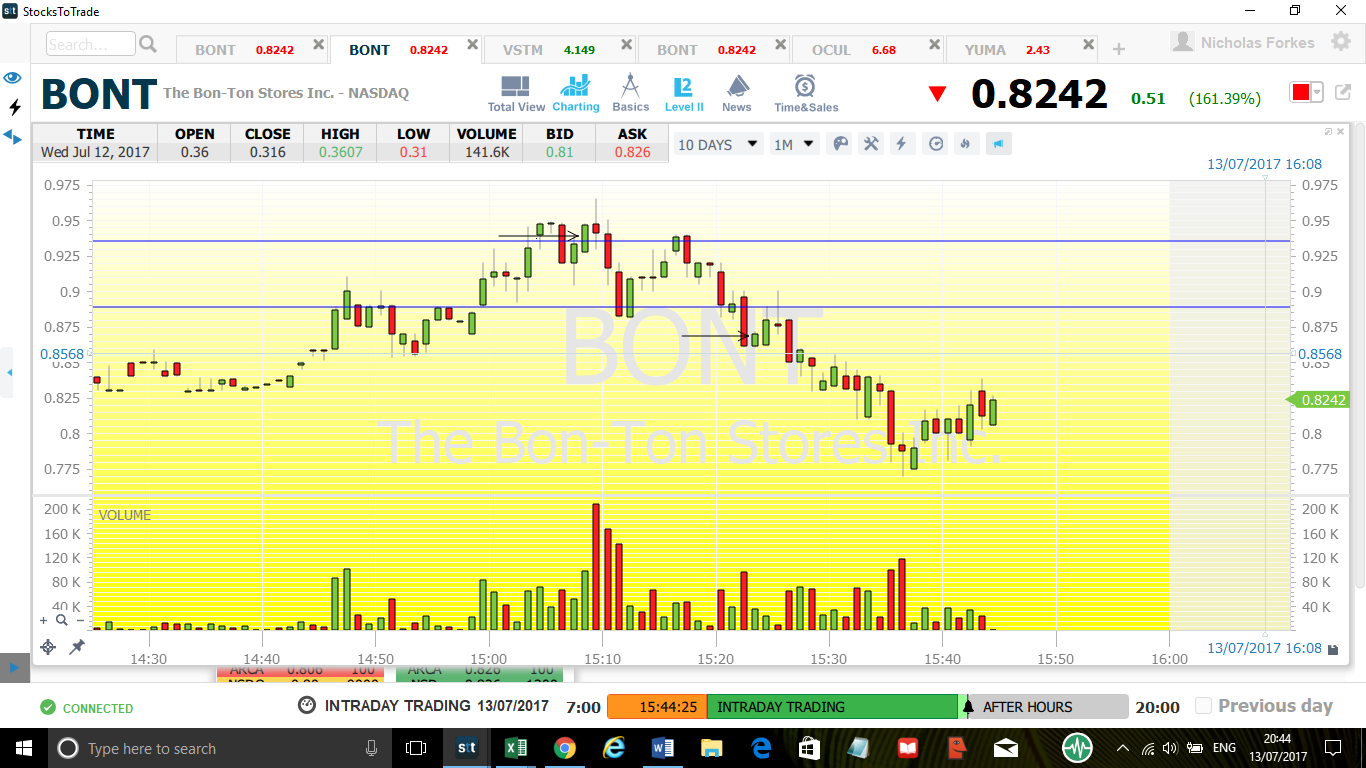This screenshot has width=1366, height=768.
Task: Open dropdown arrow next to red color box
Action: click(x=1317, y=93)
